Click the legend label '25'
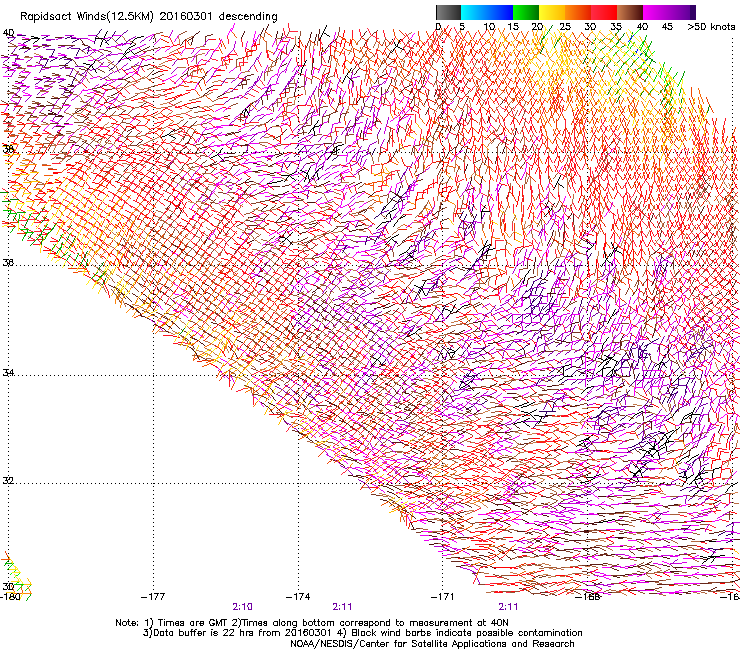The image size is (740, 650). pos(565,27)
